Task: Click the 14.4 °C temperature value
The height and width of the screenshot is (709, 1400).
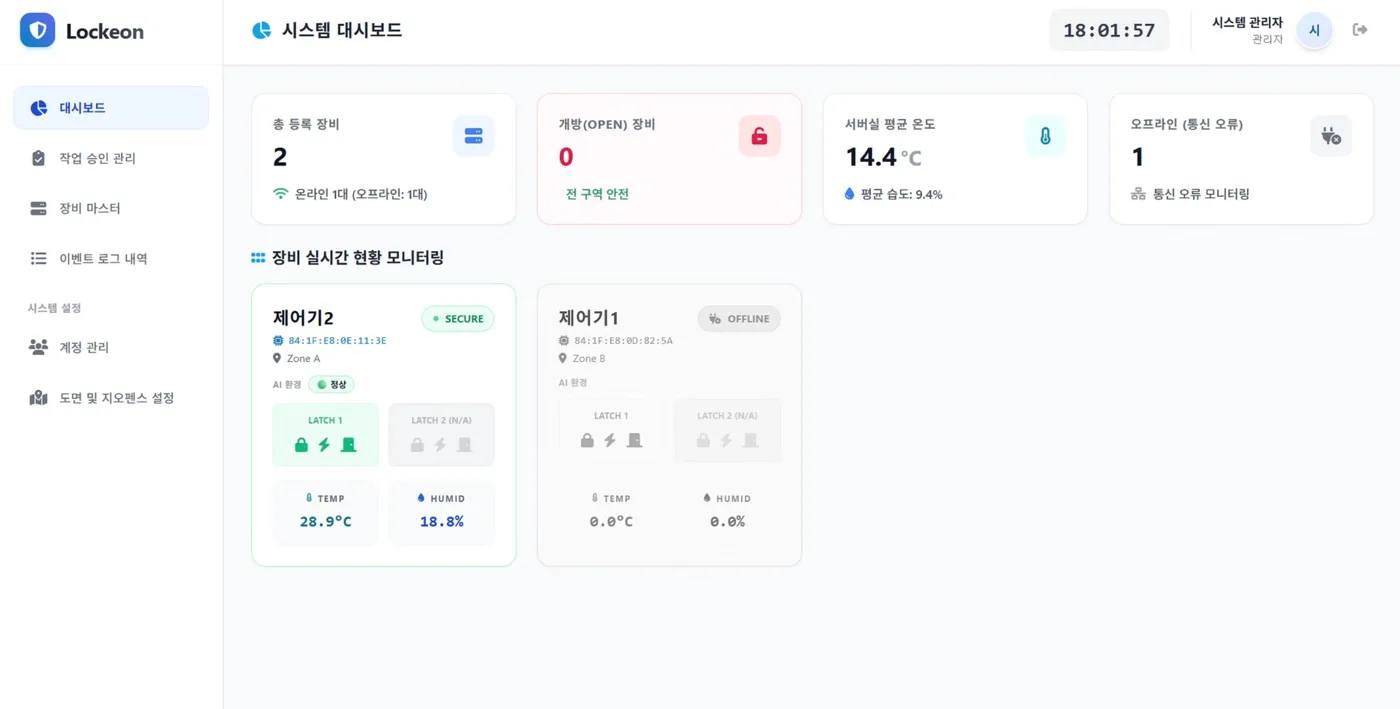Action: 883,157
